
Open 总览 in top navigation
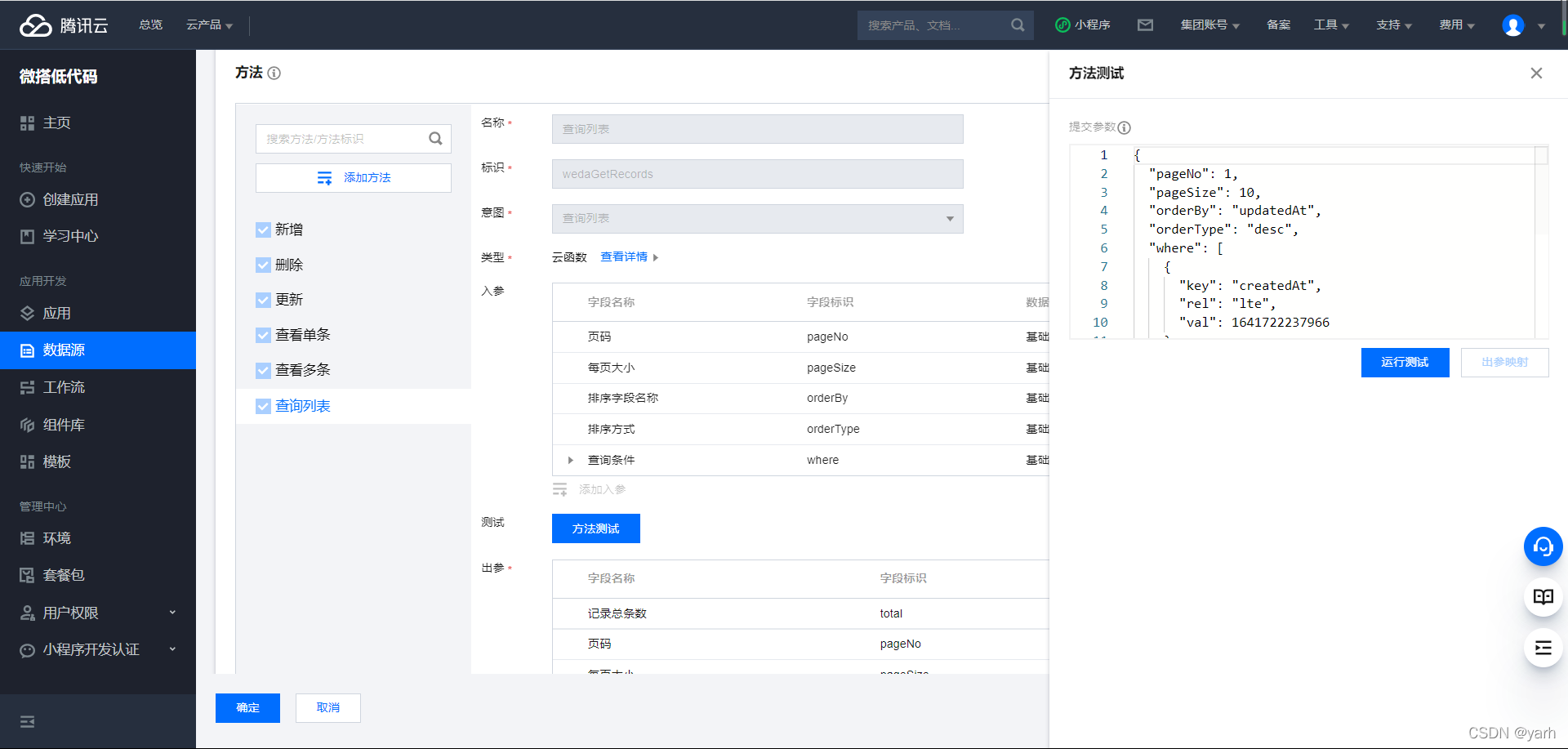pyautogui.click(x=151, y=25)
